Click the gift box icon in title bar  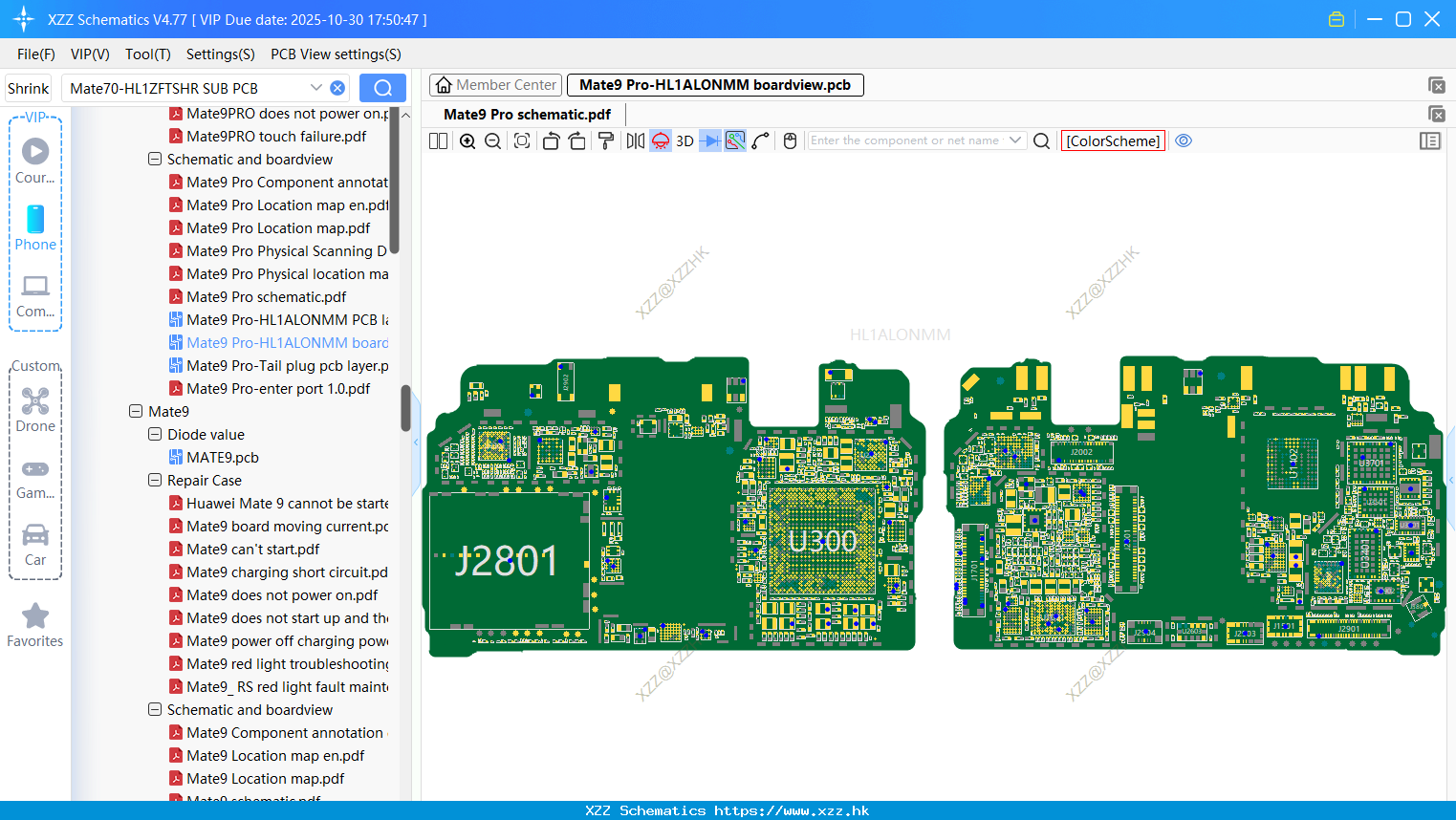click(x=1336, y=19)
